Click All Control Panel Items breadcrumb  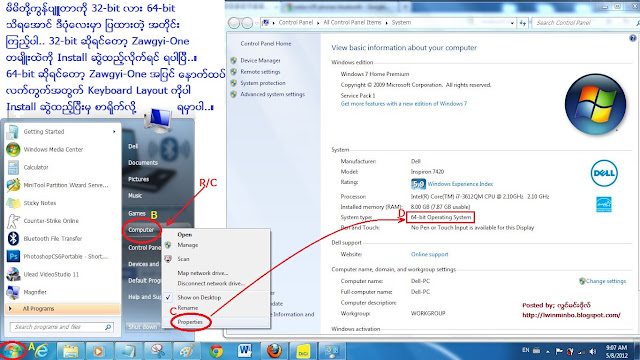click(x=352, y=22)
